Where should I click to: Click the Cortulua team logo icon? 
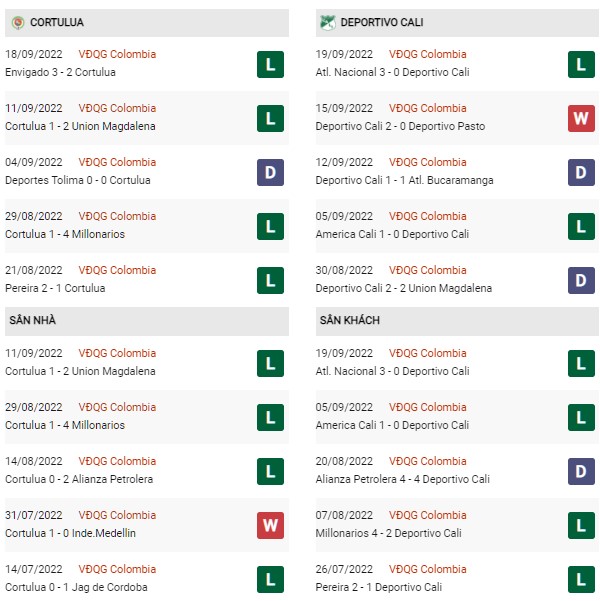click(x=18, y=23)
